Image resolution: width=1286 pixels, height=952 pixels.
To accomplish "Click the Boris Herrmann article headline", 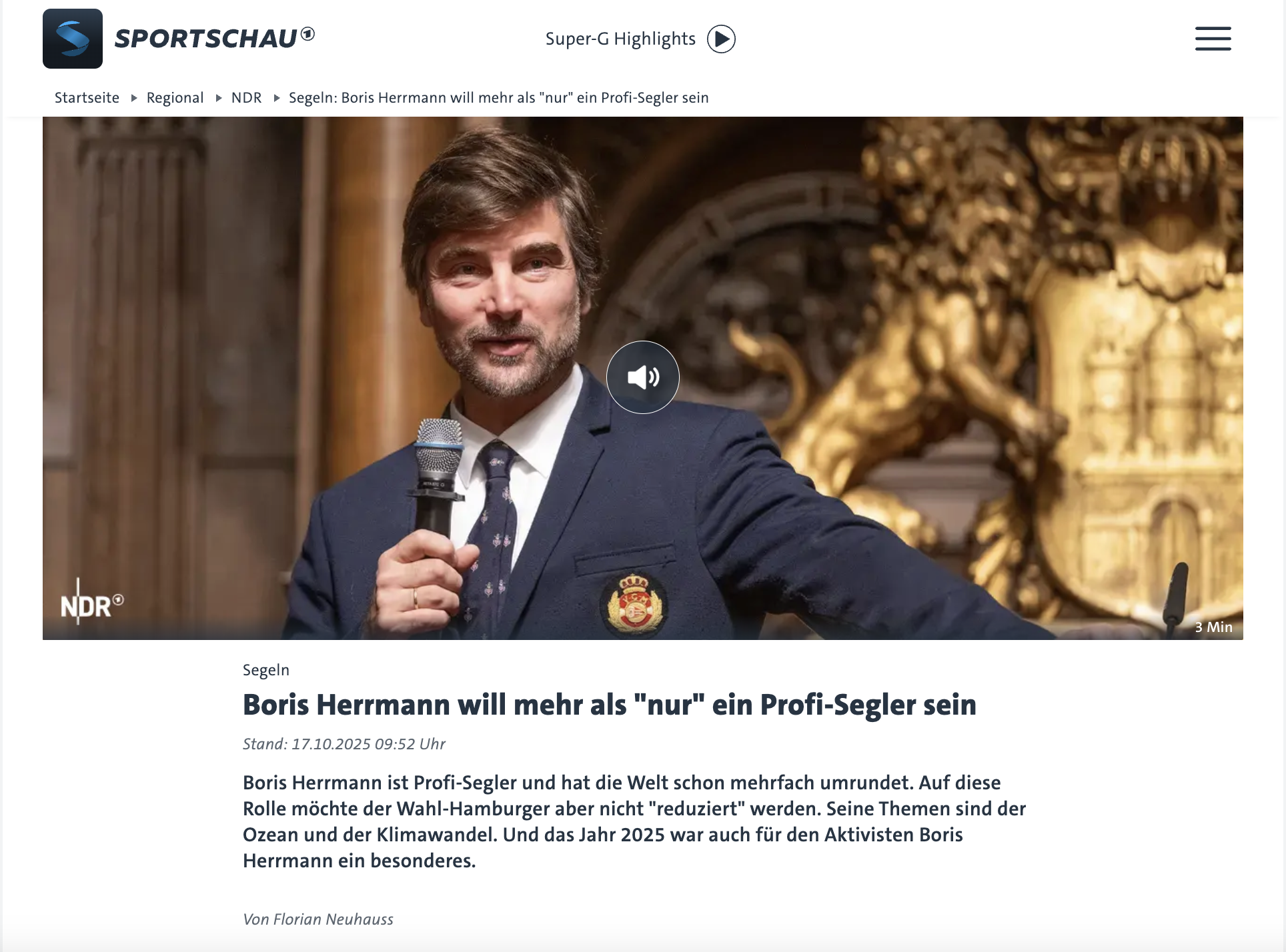I will click(x=609, y=705).
